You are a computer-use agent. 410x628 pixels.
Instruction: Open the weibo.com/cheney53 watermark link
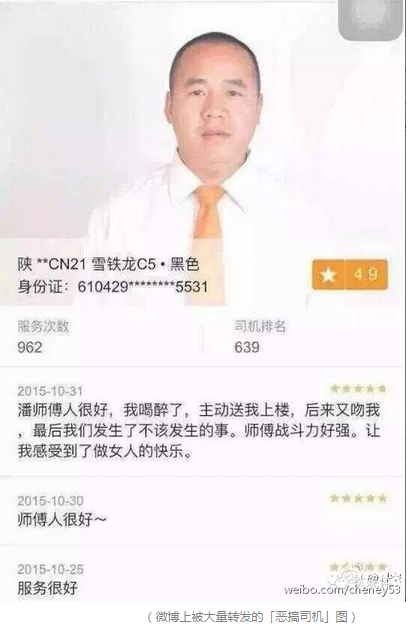click(x=342, y=590)
